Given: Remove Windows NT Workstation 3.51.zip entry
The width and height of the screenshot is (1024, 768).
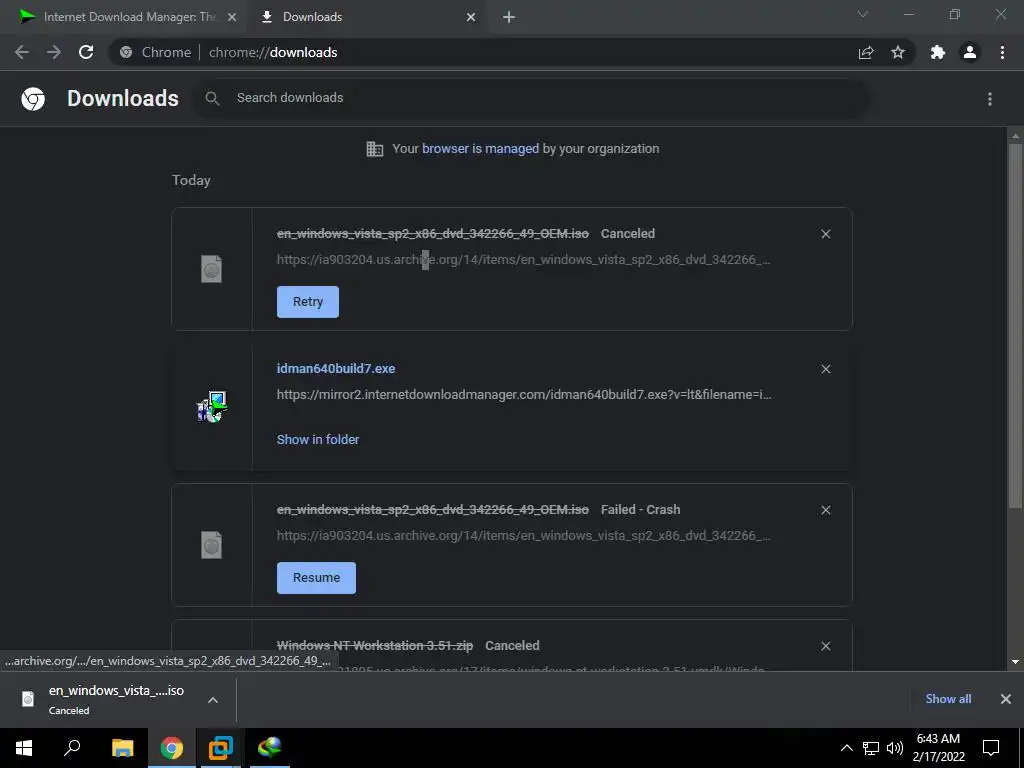Looking at the screenshot, I should click(825, 646).
